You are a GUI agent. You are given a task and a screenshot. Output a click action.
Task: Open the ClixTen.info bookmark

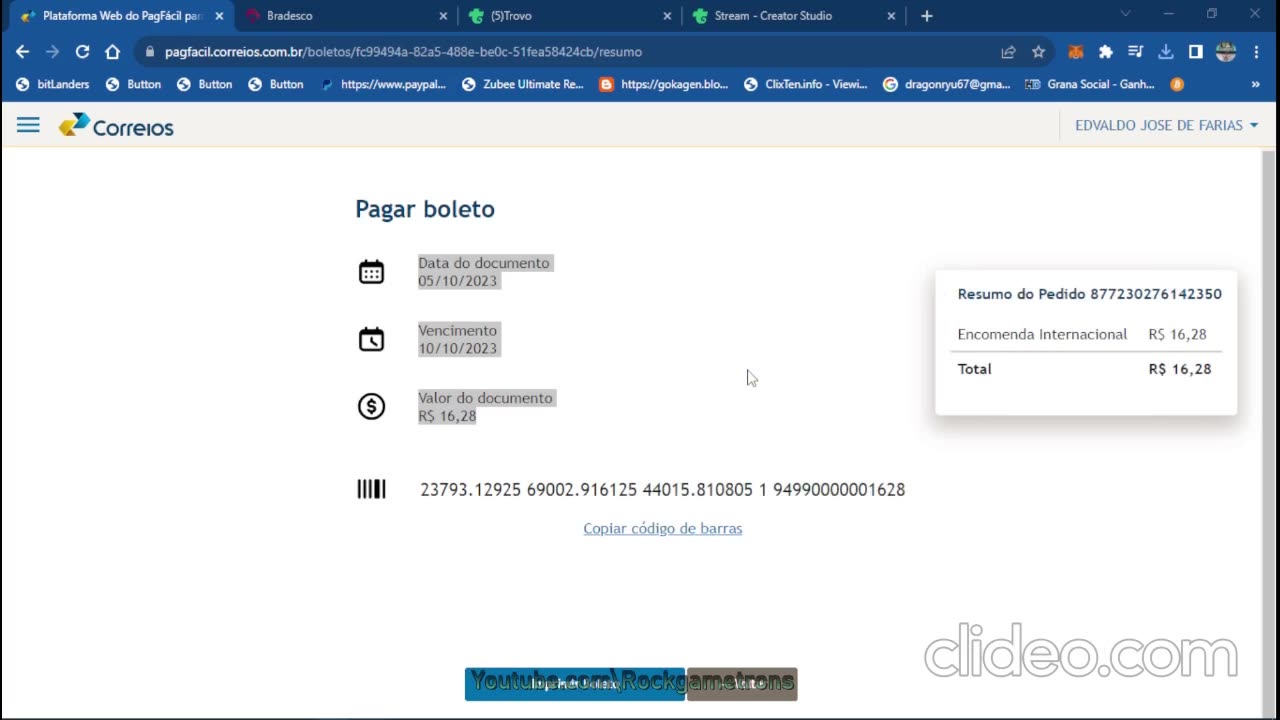point(806,85)
